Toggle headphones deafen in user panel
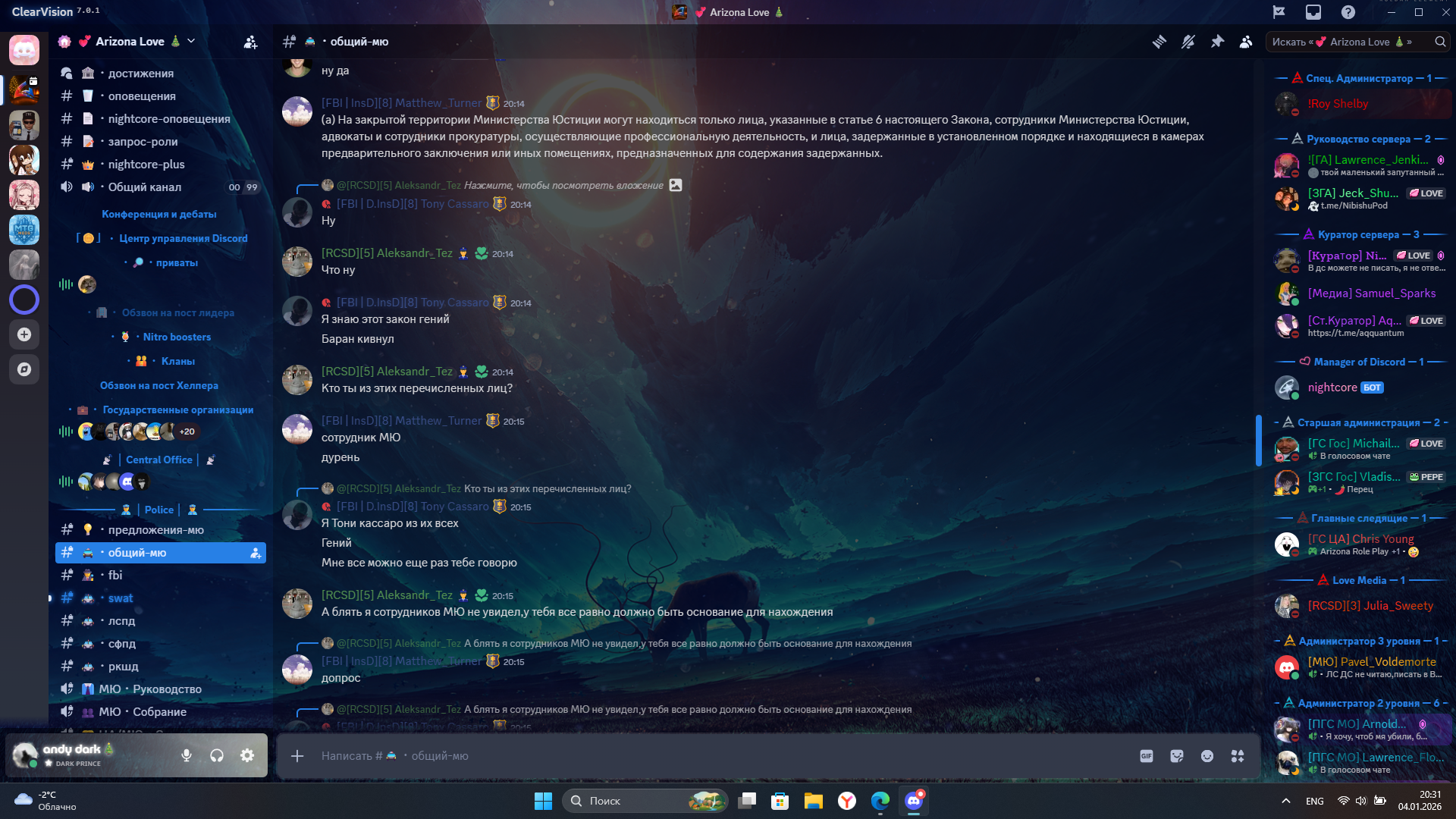This screenshot has width=1456, height=819. click(x=217, y=755)
